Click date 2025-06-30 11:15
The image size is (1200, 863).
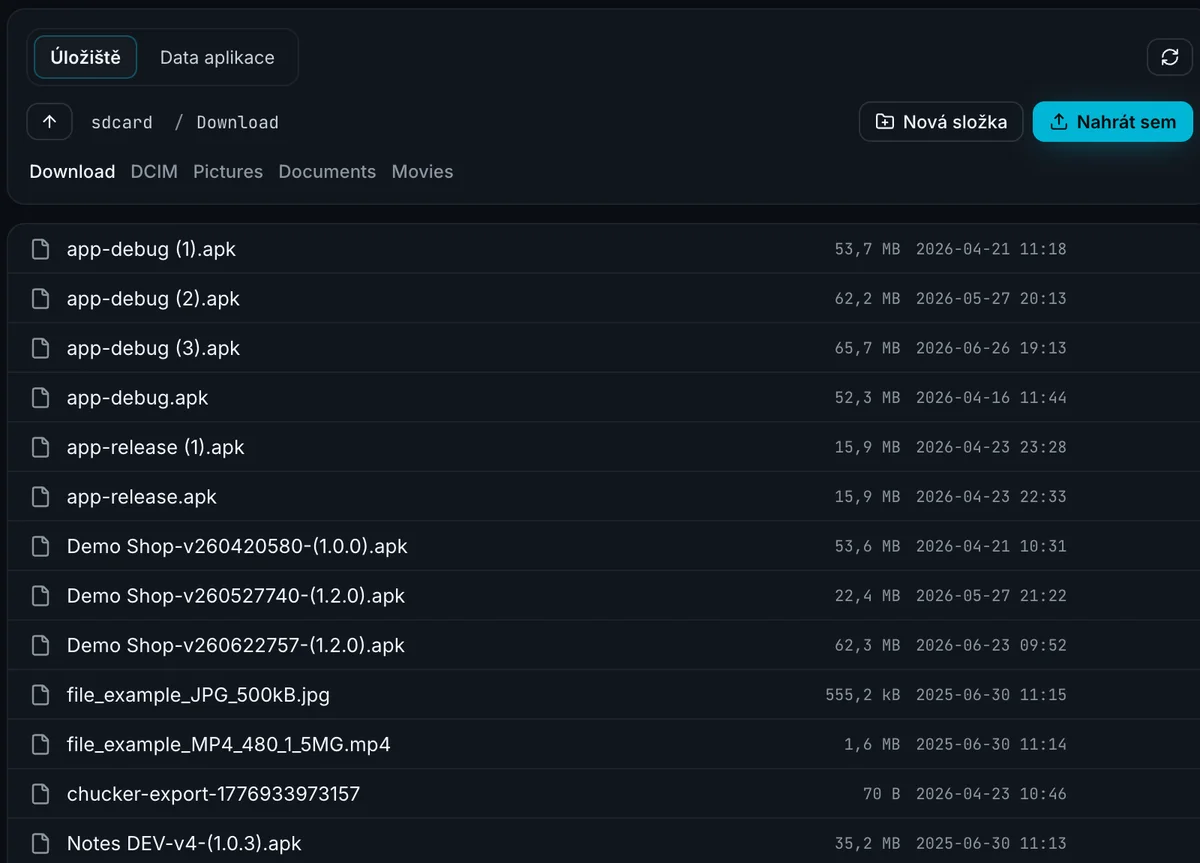click(x=991, y=695)
